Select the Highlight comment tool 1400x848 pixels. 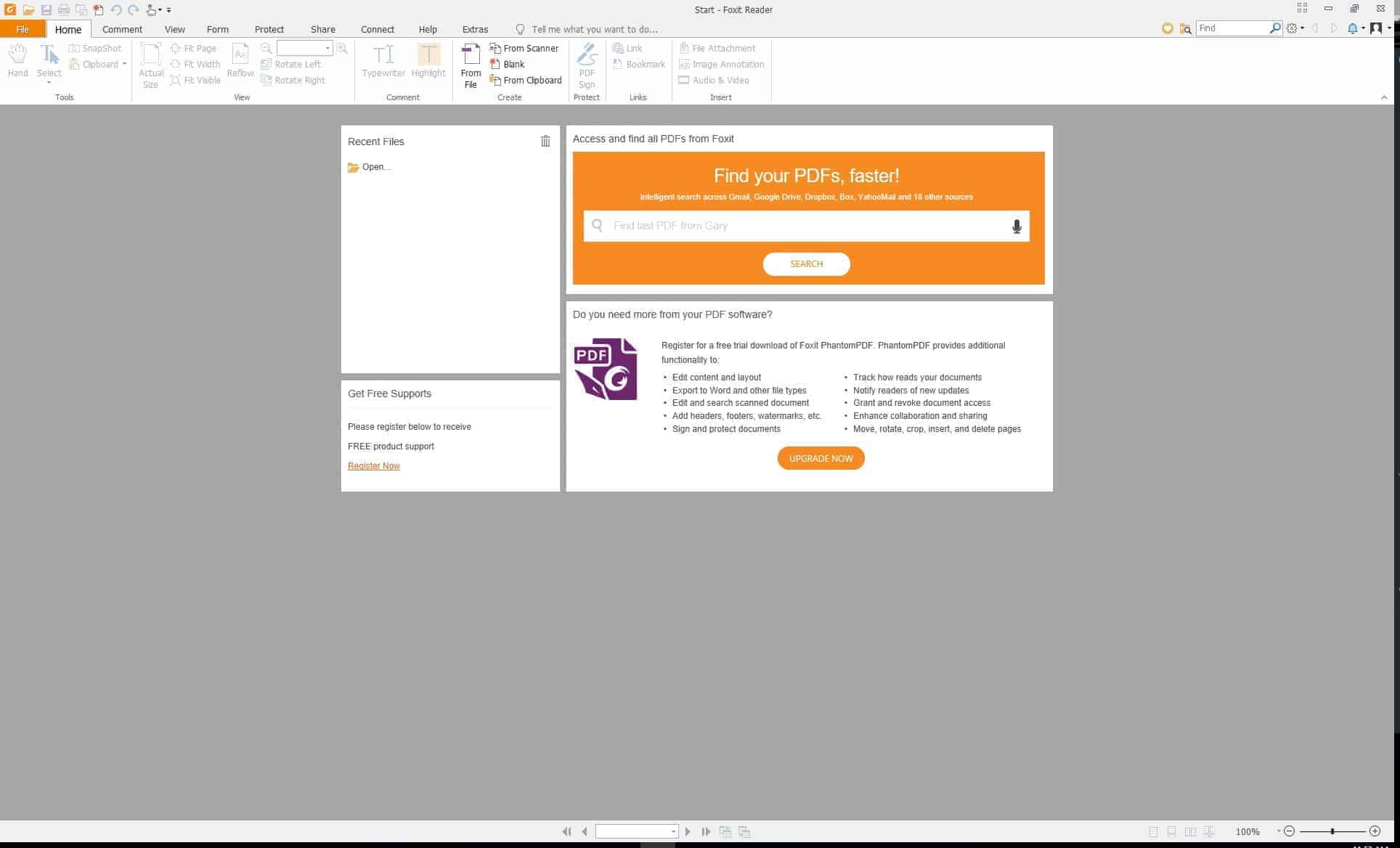pos(428,60)
